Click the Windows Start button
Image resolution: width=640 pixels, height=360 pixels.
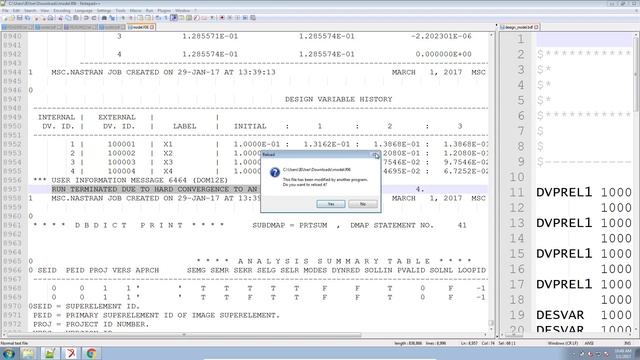point(9,353)
